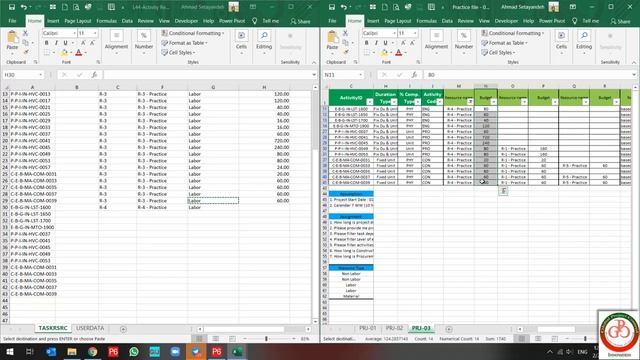
Task: Toggle Italic in left Excel window
Action: click(x=56, y=43)
